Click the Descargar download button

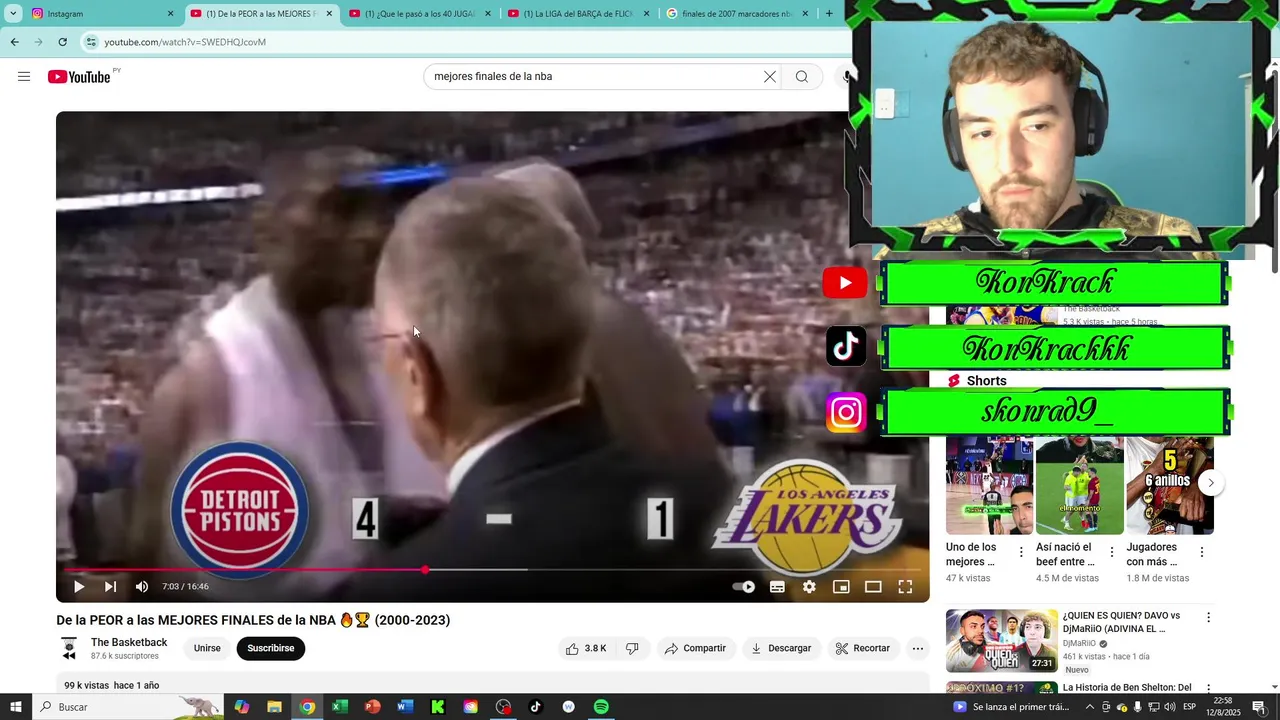coord(780,648)
